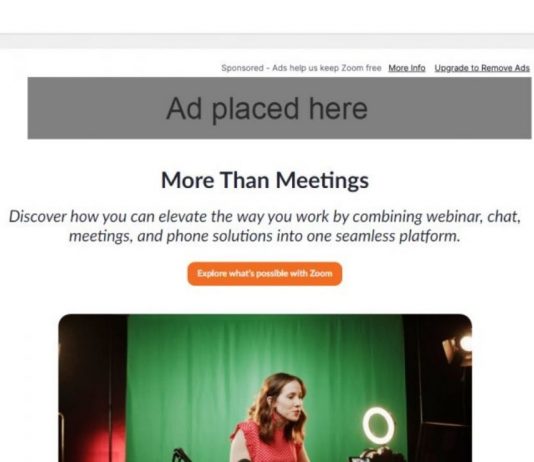The width and height of the screenshot is (534, 462).
Task: Click Upgrade to Remove Ads link
Action: [482, 68]
